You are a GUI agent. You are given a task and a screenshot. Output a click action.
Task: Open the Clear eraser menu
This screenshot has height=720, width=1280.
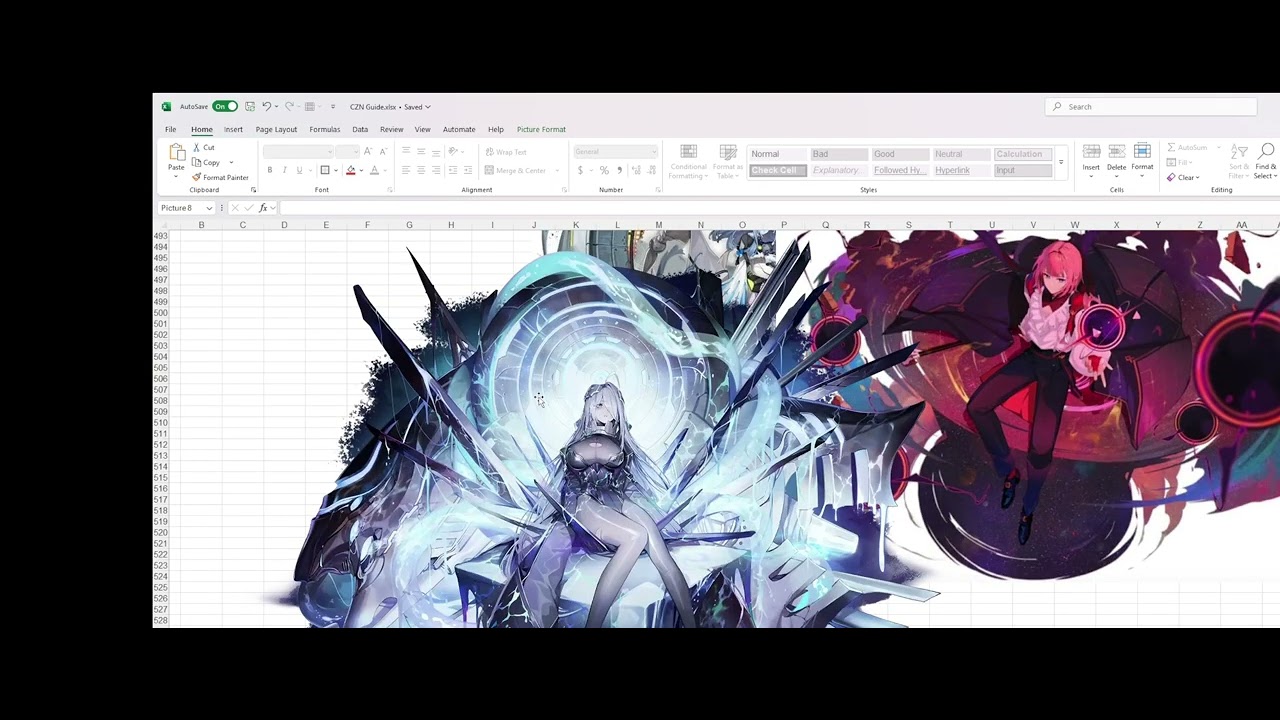tap(1183, 178)
